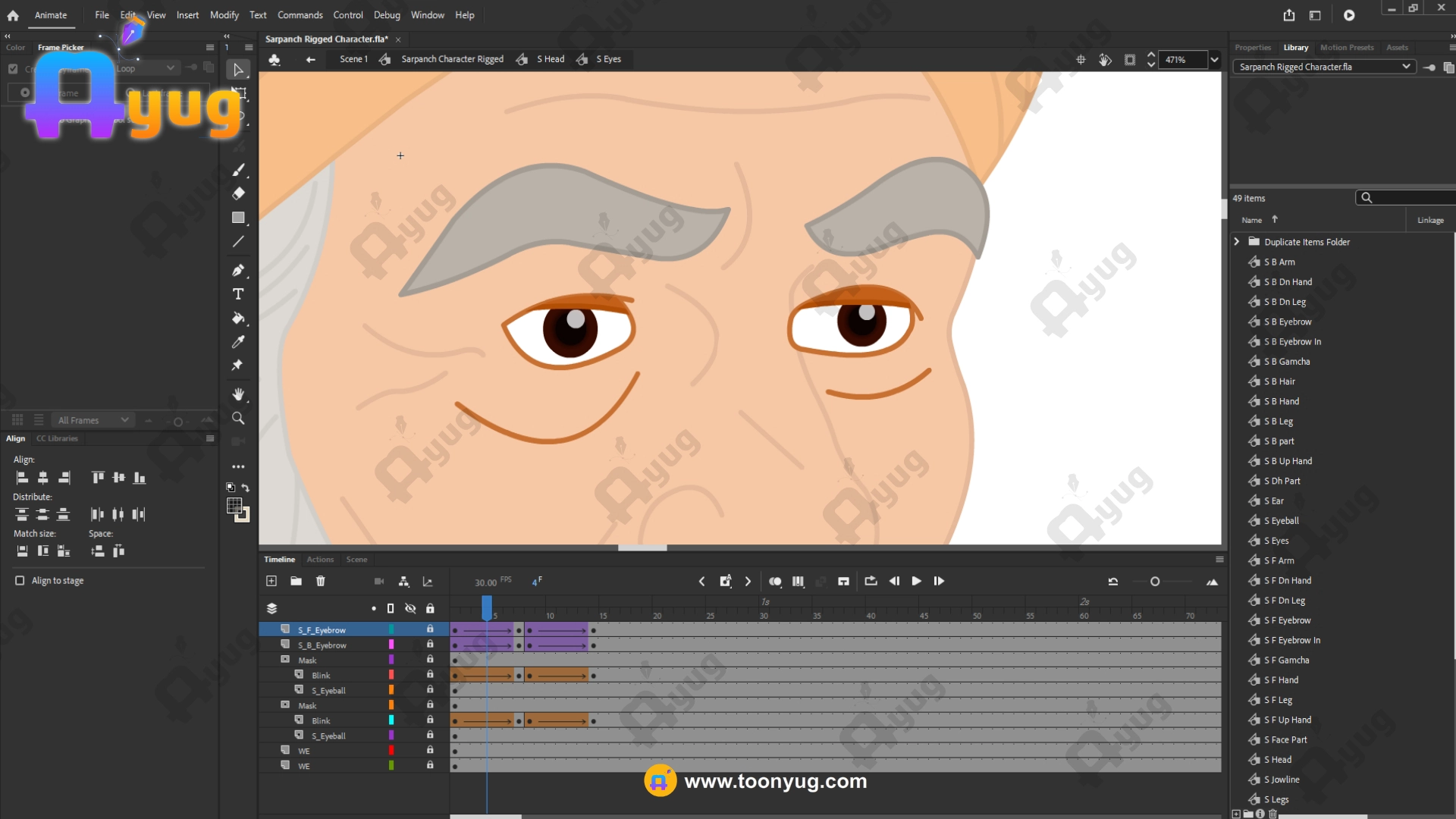1456x819 pixels.
Task: Select the Text tool
Action: click(238, 293)
